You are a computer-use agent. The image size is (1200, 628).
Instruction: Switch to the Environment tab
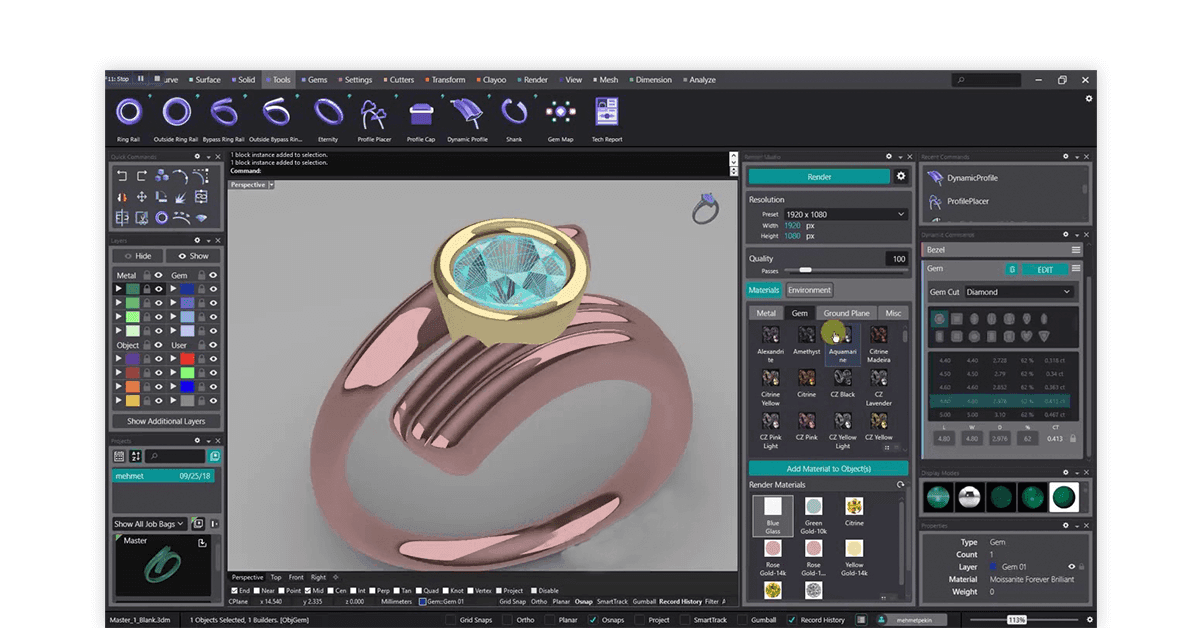click(810, 289)
